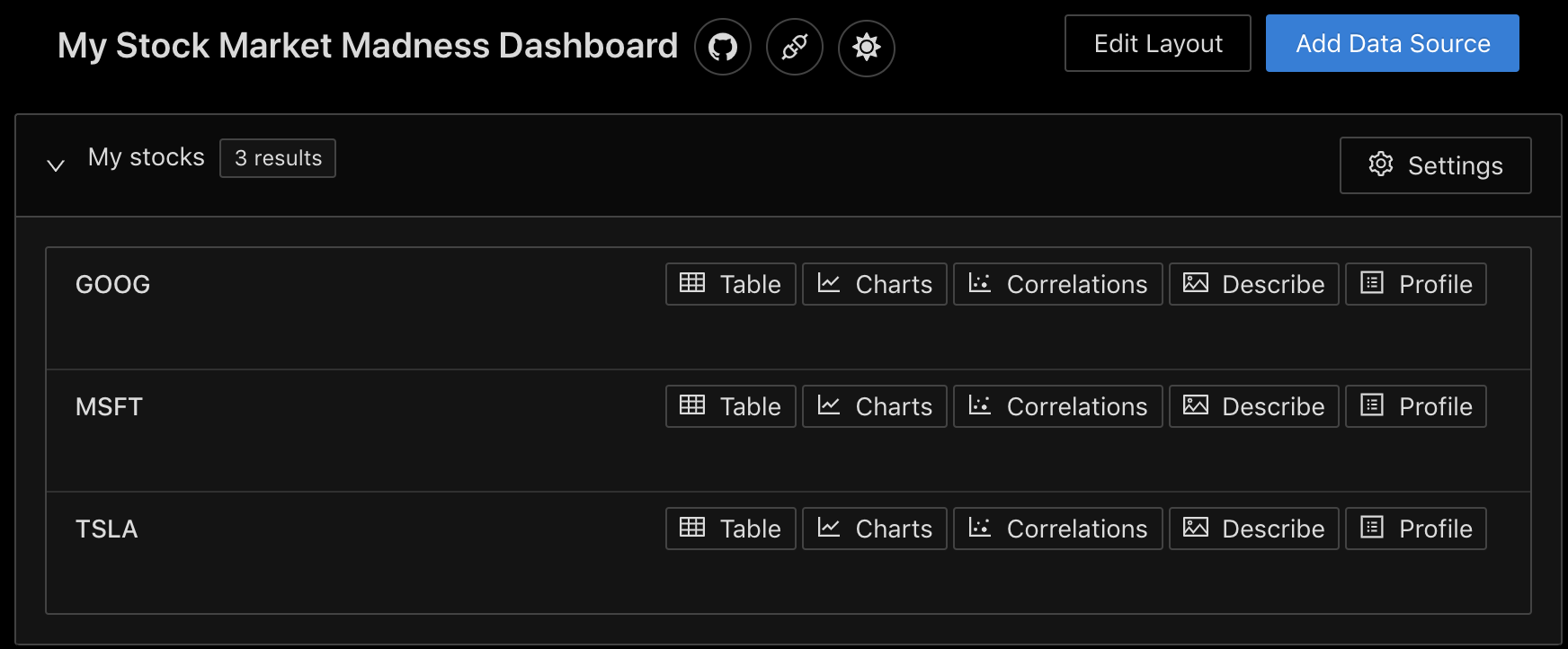View Correlations for GOOG
This screenshot has width=1568, height=649.
click(1057, 284)
